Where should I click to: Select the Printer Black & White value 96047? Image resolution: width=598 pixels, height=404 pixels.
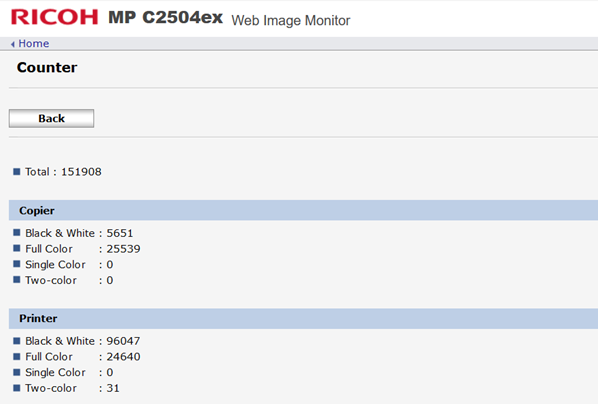coord(123,341)
